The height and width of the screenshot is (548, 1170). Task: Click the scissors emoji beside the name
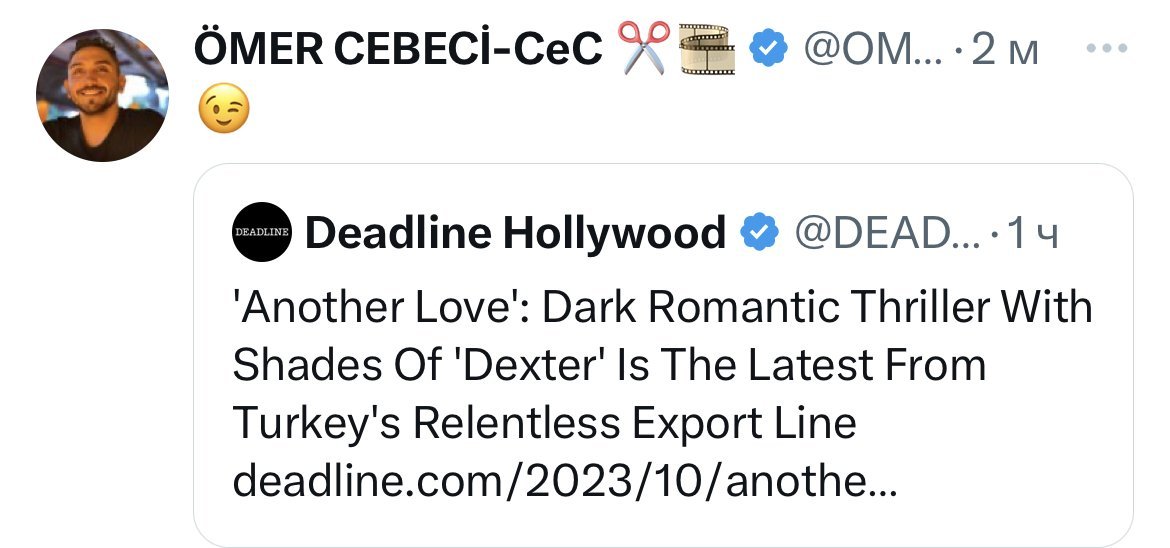click(645, 50)
